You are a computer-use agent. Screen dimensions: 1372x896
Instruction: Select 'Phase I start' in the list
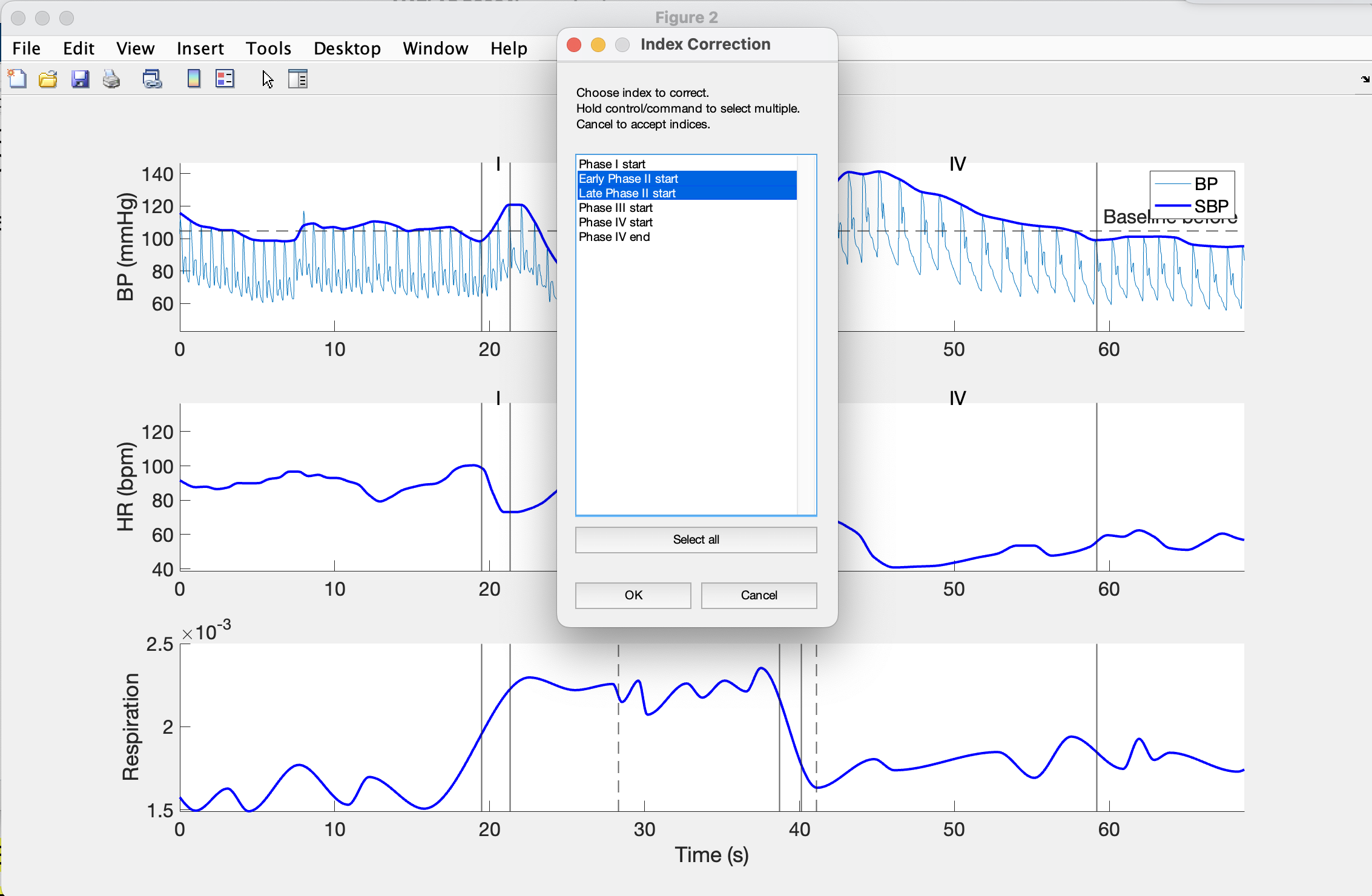point(612,164)
